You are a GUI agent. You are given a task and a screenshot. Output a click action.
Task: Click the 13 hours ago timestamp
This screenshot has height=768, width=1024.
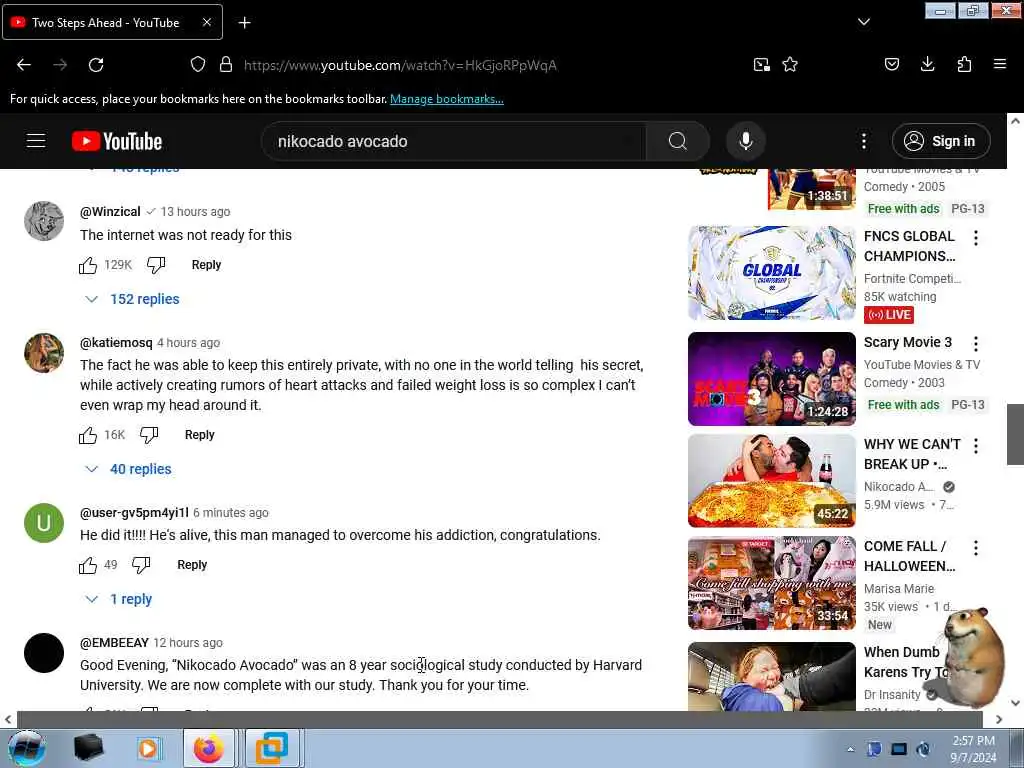point(195,212)
